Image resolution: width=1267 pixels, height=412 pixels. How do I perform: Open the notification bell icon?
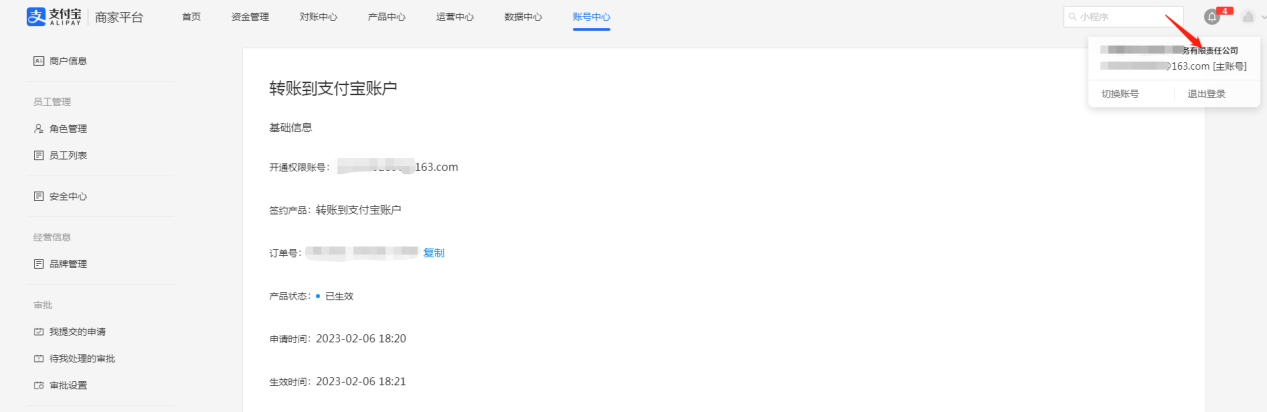1212,17
